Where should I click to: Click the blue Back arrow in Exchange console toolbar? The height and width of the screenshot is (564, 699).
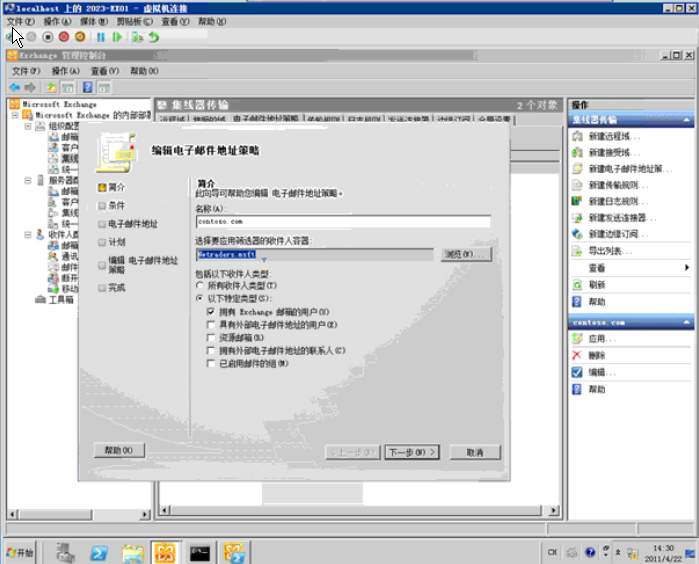15,87
